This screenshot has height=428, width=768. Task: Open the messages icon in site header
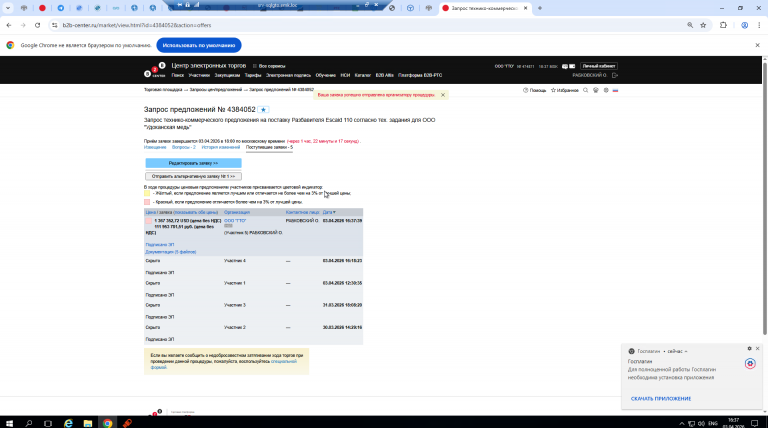point(565,66)
